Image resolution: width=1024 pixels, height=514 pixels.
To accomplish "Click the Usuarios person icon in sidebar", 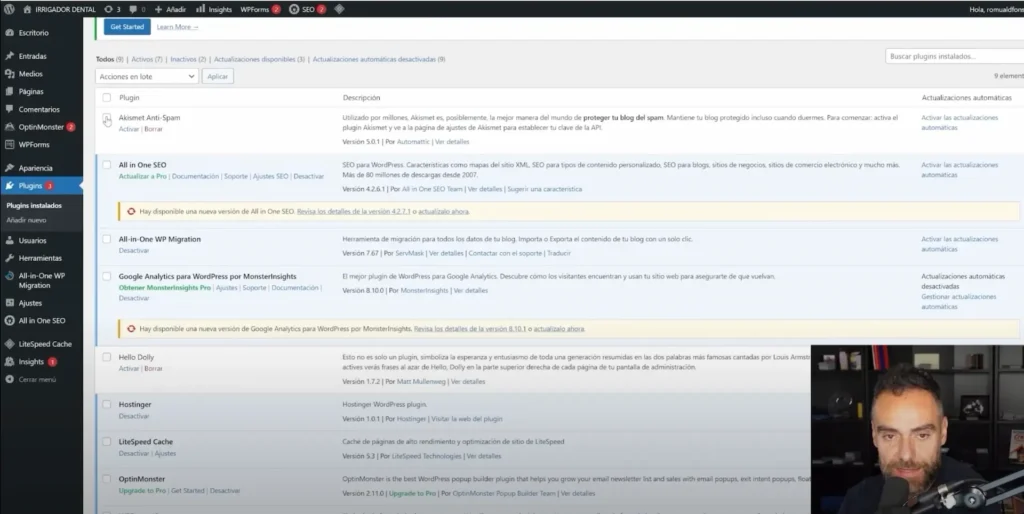I will pos(9,240).
